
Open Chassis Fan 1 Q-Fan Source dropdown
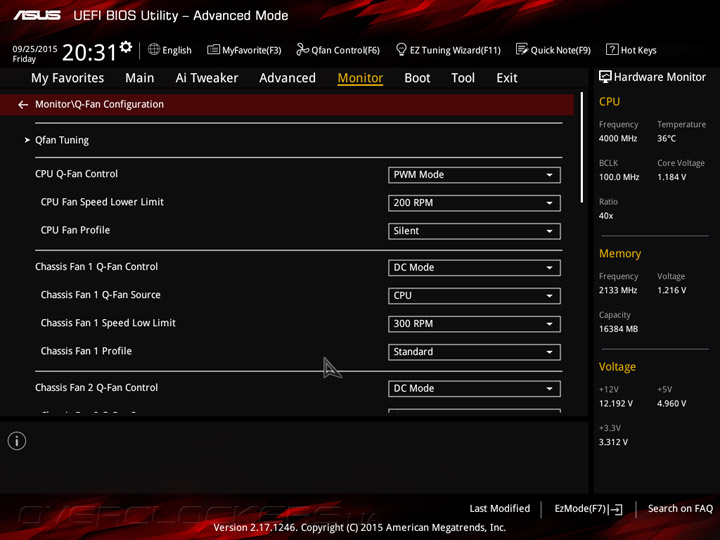coord(474,296)
